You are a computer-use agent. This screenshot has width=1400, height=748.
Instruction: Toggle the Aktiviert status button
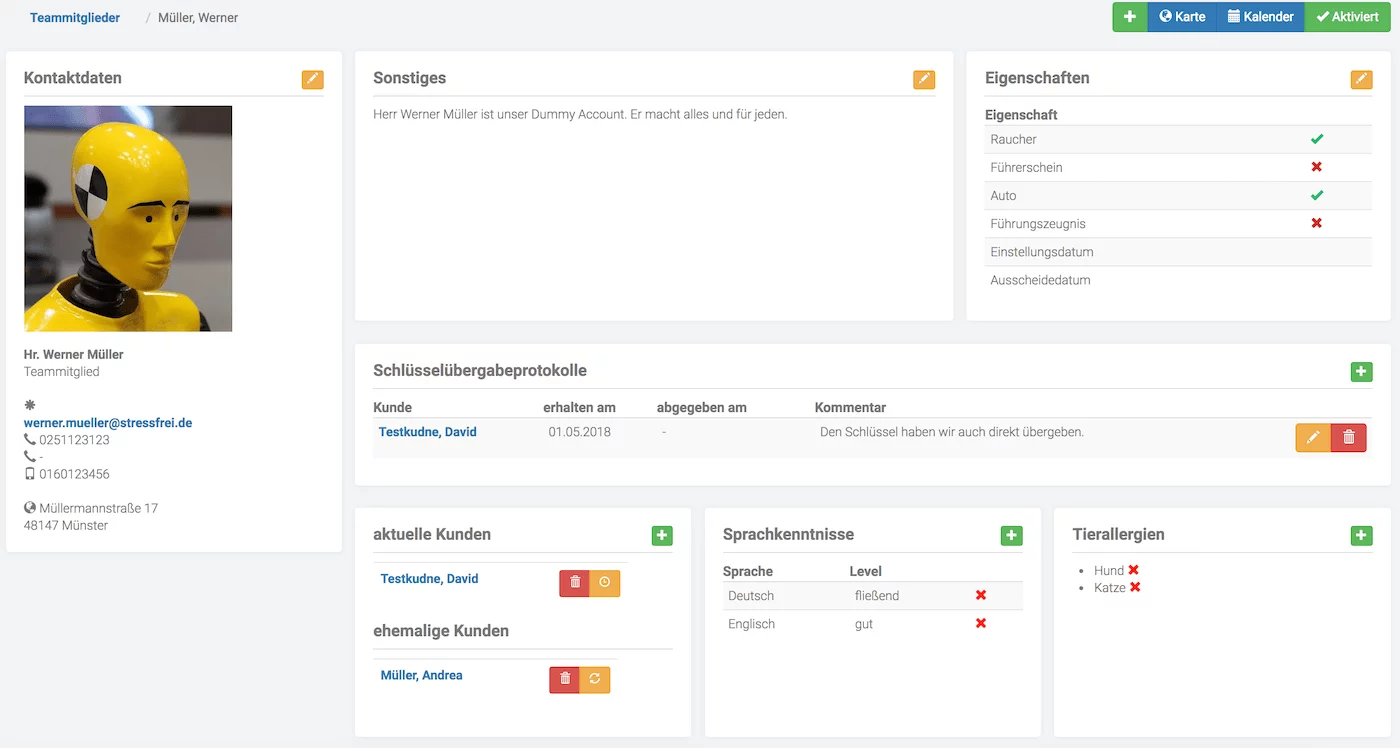[x=1347, y=17]
